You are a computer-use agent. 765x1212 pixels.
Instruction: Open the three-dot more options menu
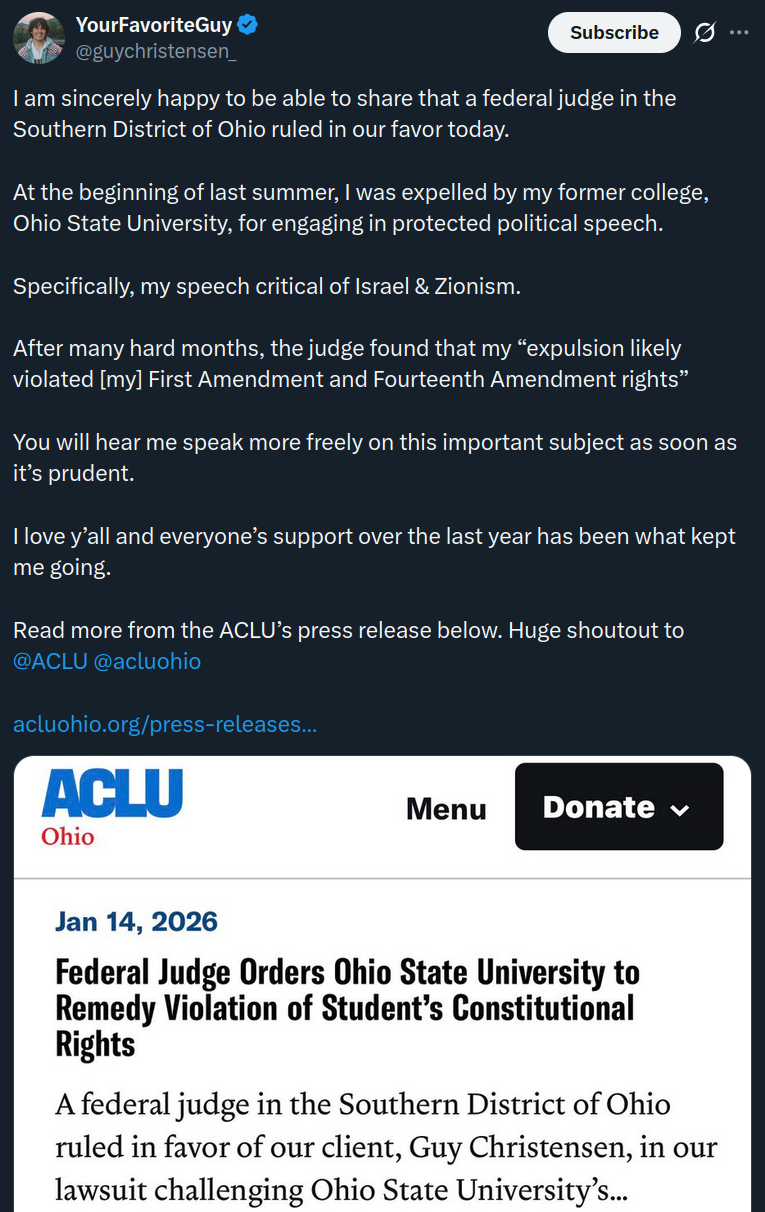coord(739,32)
